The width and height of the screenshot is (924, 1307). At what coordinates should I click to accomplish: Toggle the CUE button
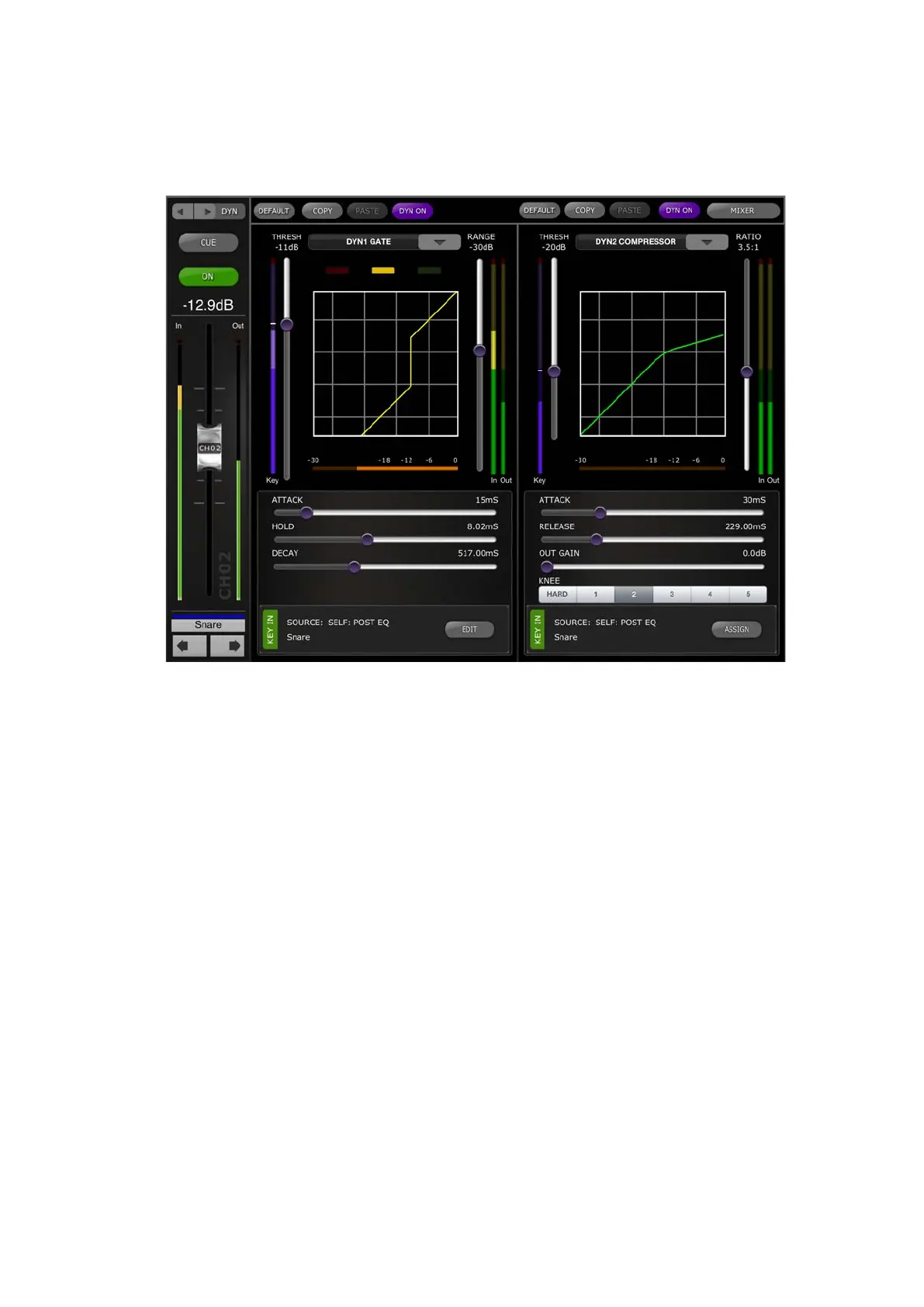click(208, 243)
